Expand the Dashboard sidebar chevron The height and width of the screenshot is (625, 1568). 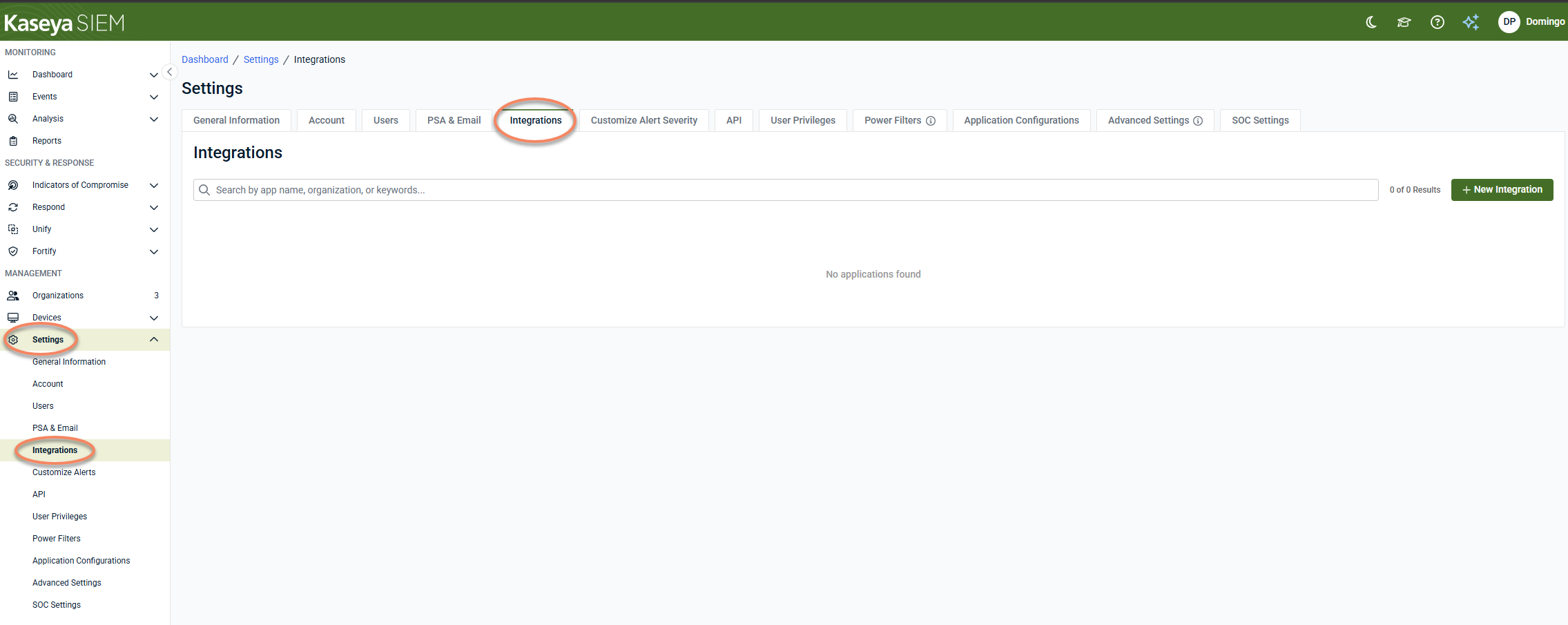(154, 75)
